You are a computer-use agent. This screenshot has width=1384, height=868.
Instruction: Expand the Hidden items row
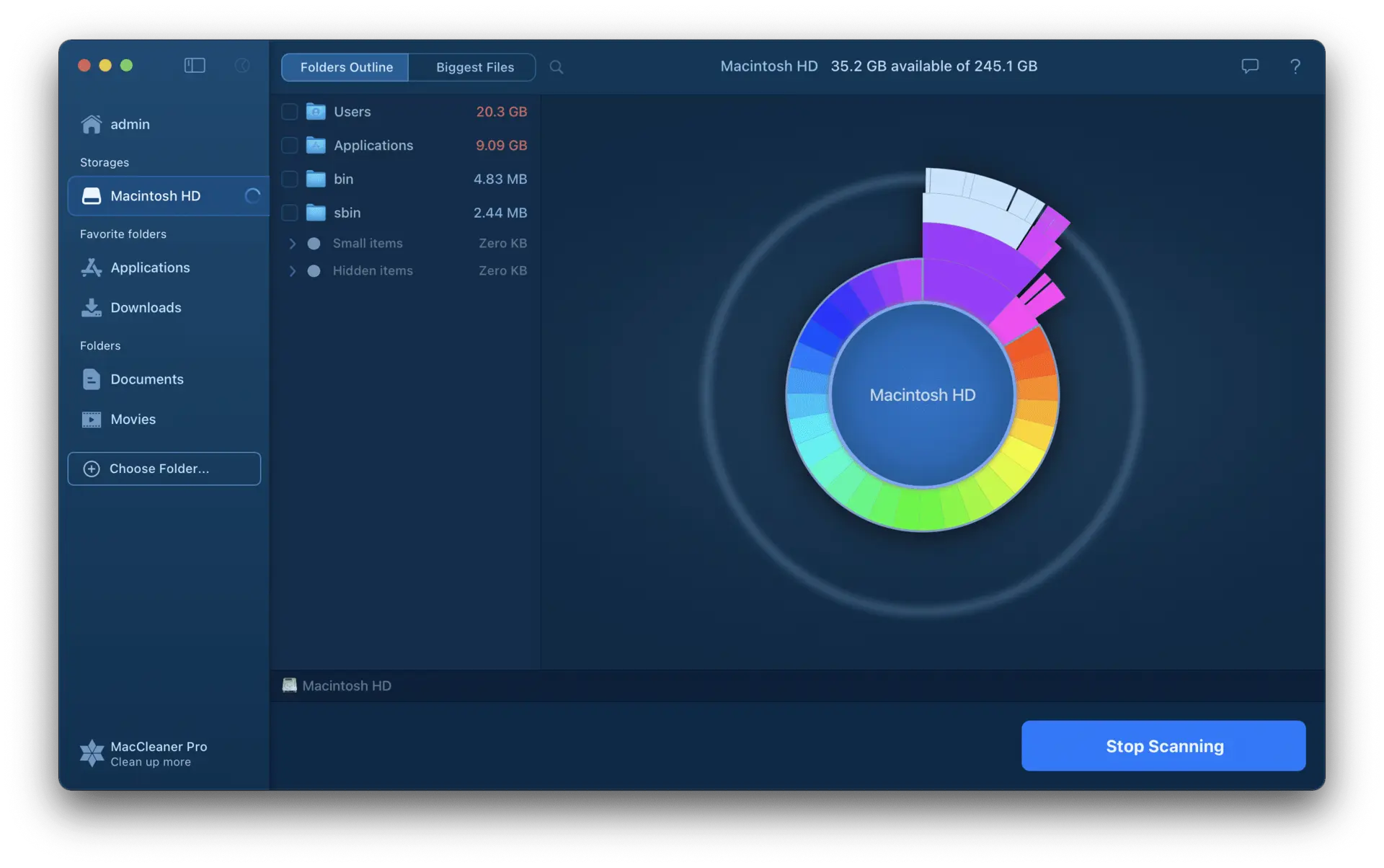click(x=293, y=271)
